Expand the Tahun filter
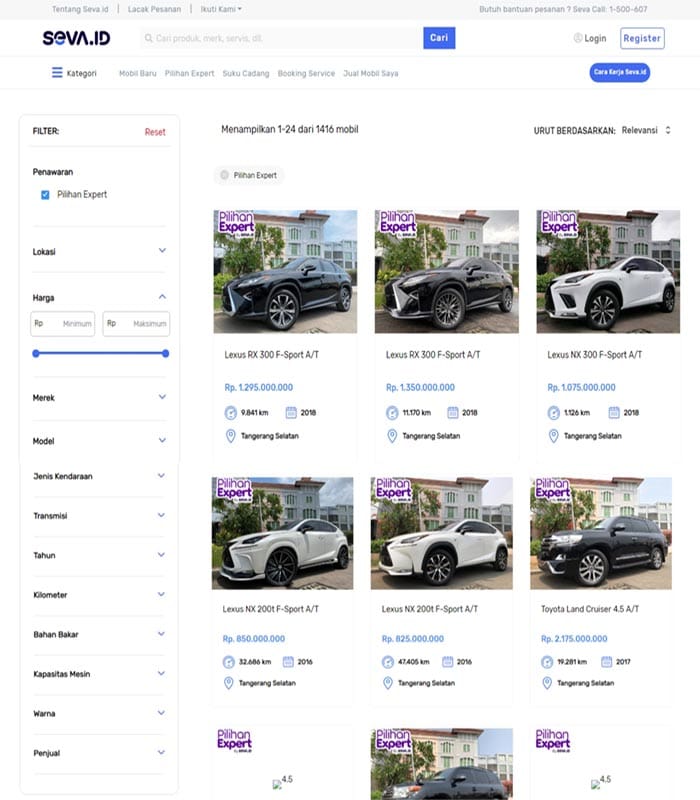 tap(161, 555)
